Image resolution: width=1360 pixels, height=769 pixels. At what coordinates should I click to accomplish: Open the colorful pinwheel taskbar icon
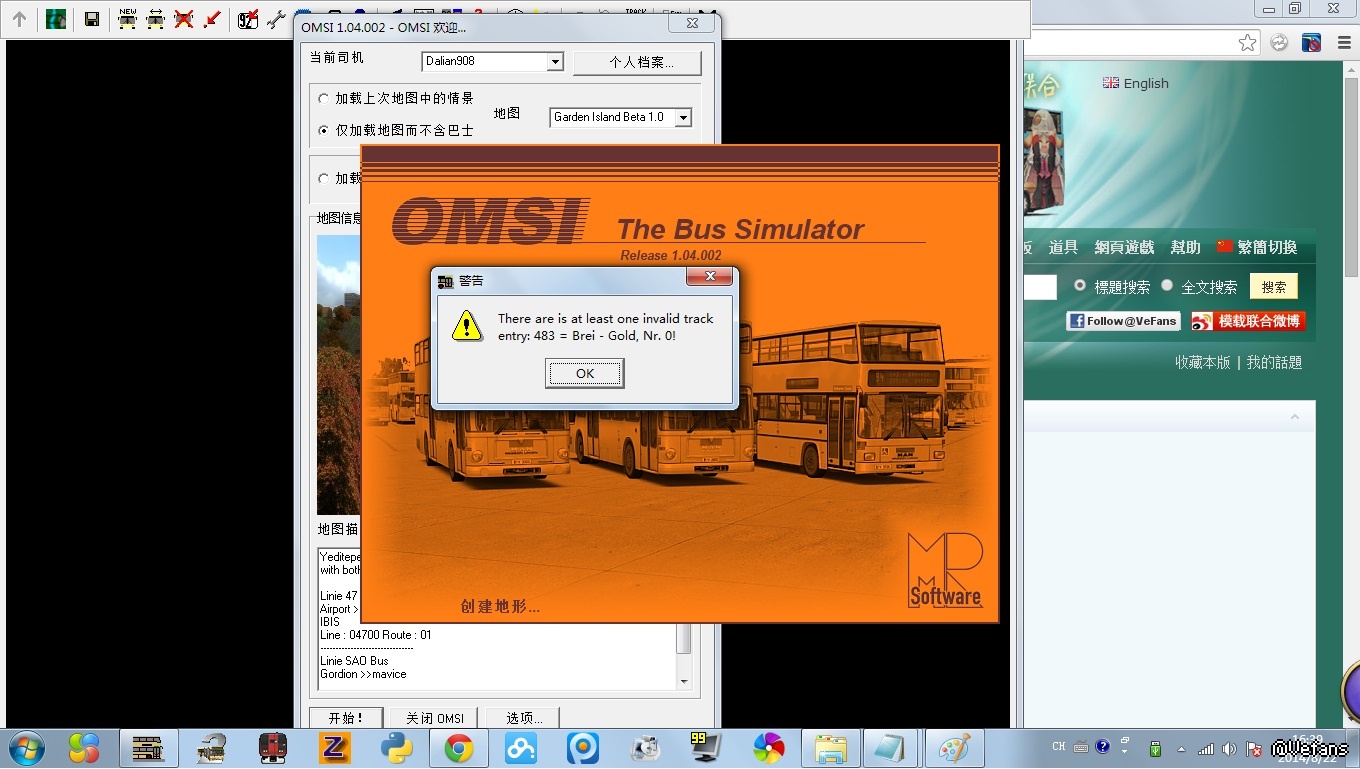point(769,748)
